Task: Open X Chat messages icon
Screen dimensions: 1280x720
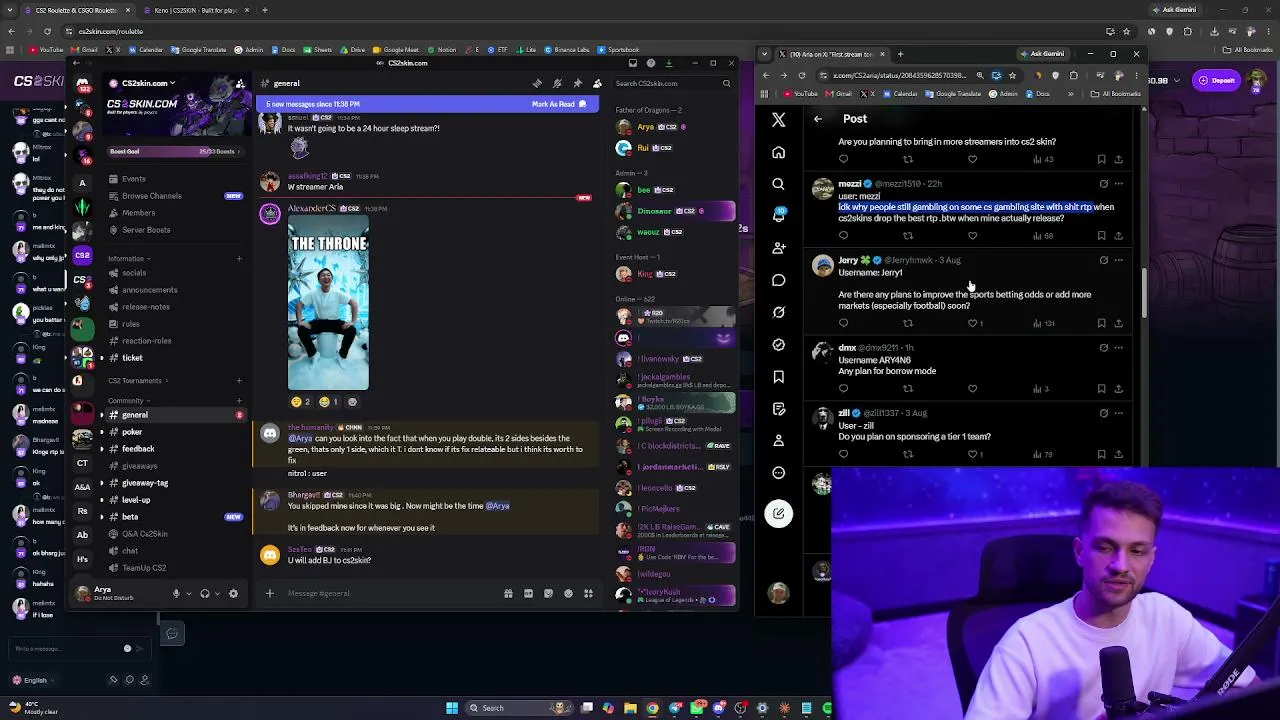Action: click(x=778, y=280)
